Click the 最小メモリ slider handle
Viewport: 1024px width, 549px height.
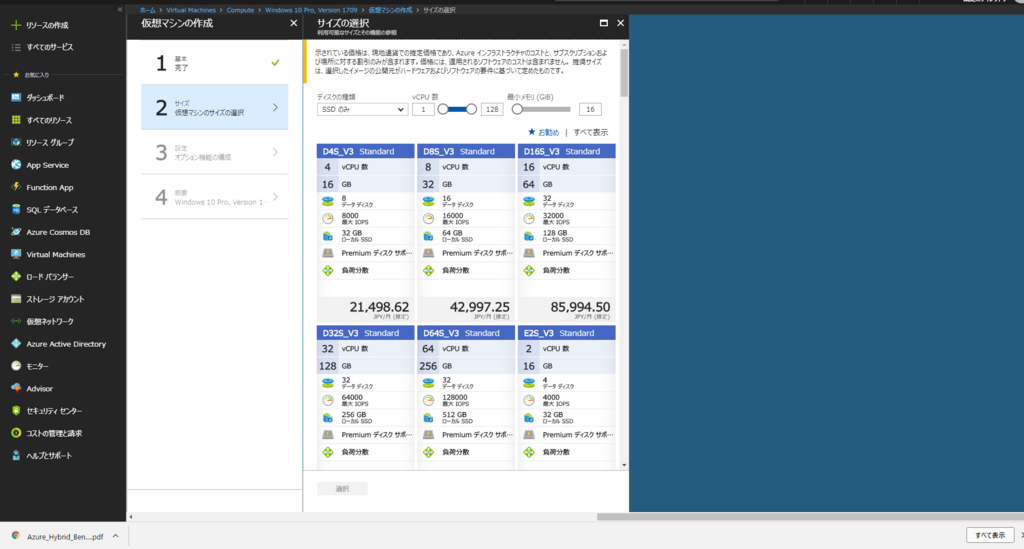pyautogui.click(x=517, y=109)
